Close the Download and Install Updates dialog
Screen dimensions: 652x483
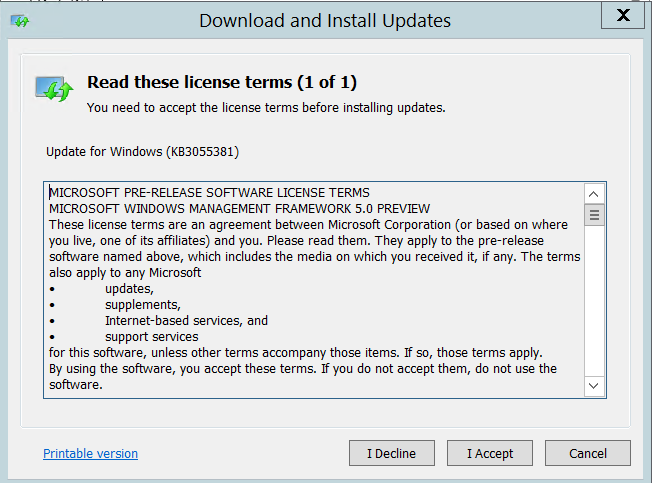622,16
